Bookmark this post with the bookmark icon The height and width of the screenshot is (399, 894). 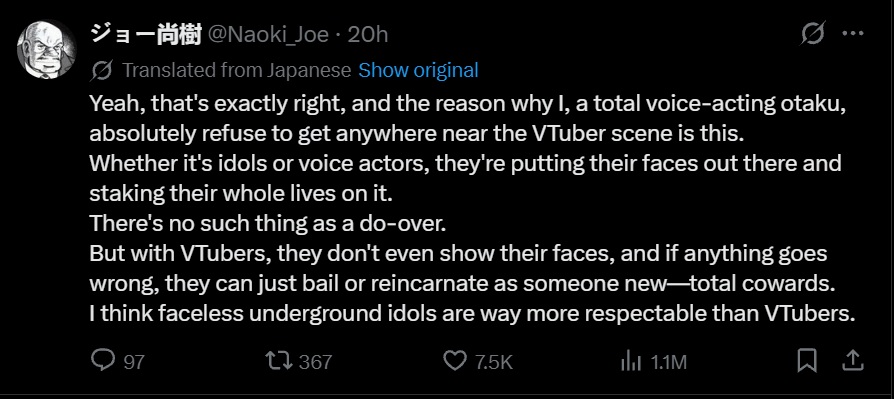[807, 361]
